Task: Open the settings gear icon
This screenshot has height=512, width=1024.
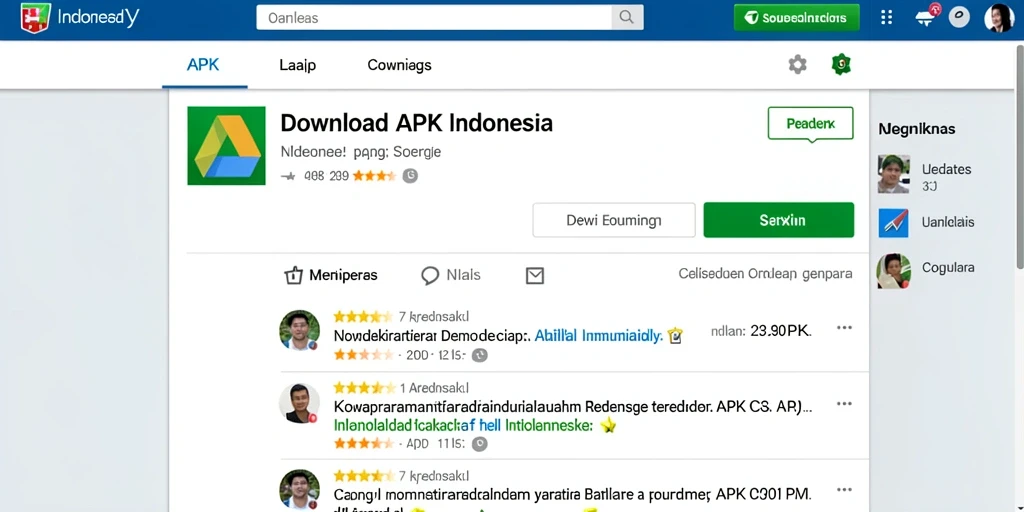Action: click(x=797, y=65)
